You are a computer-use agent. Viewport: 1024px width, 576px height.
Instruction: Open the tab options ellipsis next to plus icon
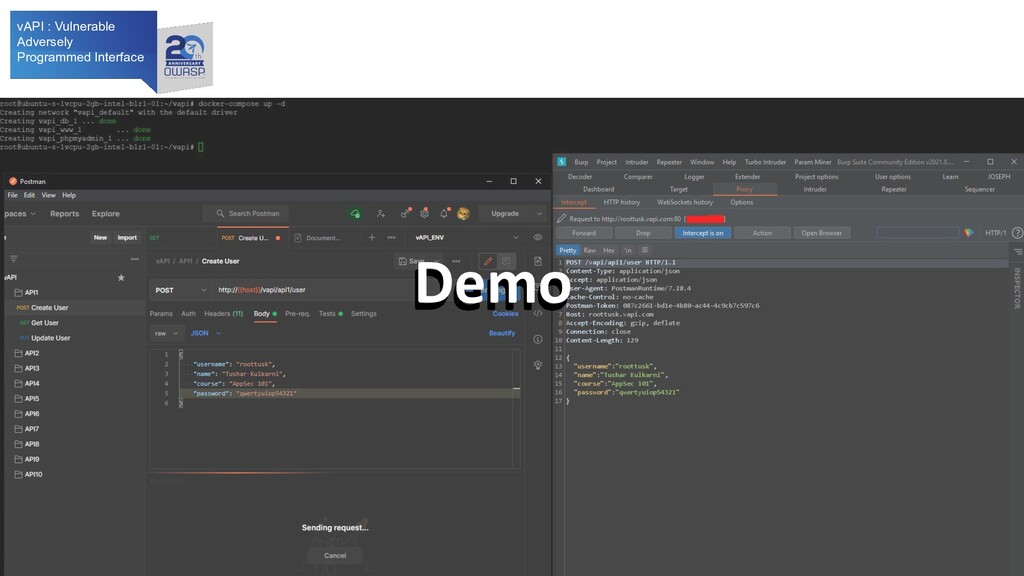[391, 238]
